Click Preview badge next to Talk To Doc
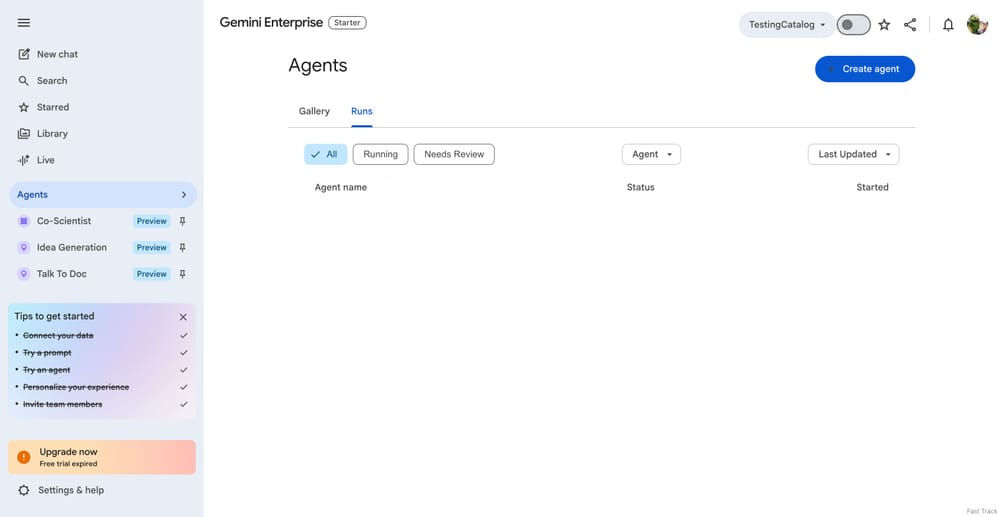Image resolution: width=1000 pixels, height=517 pixels. pyautogui.click(x=152, y=274)
